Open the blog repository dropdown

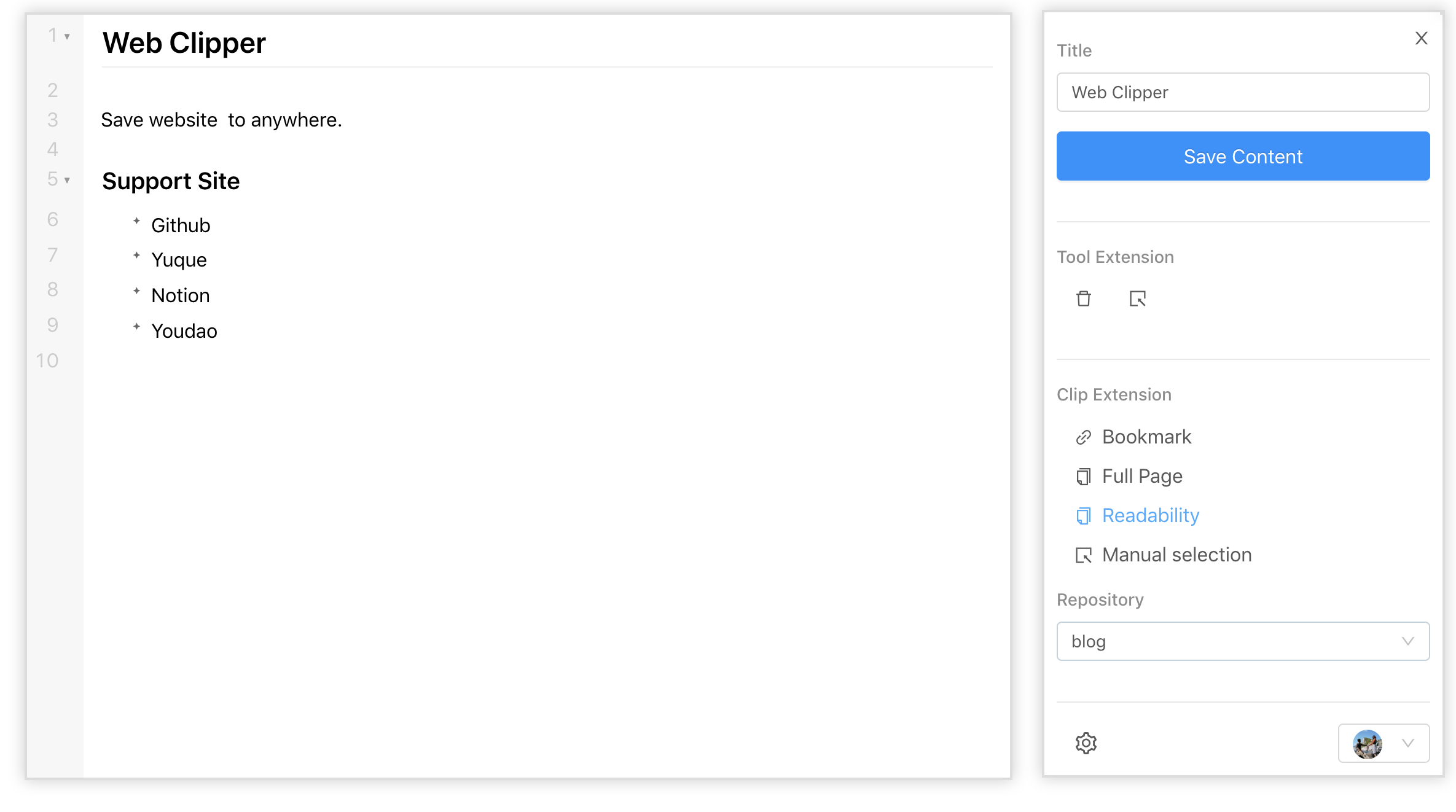(x=1243, y=641)
